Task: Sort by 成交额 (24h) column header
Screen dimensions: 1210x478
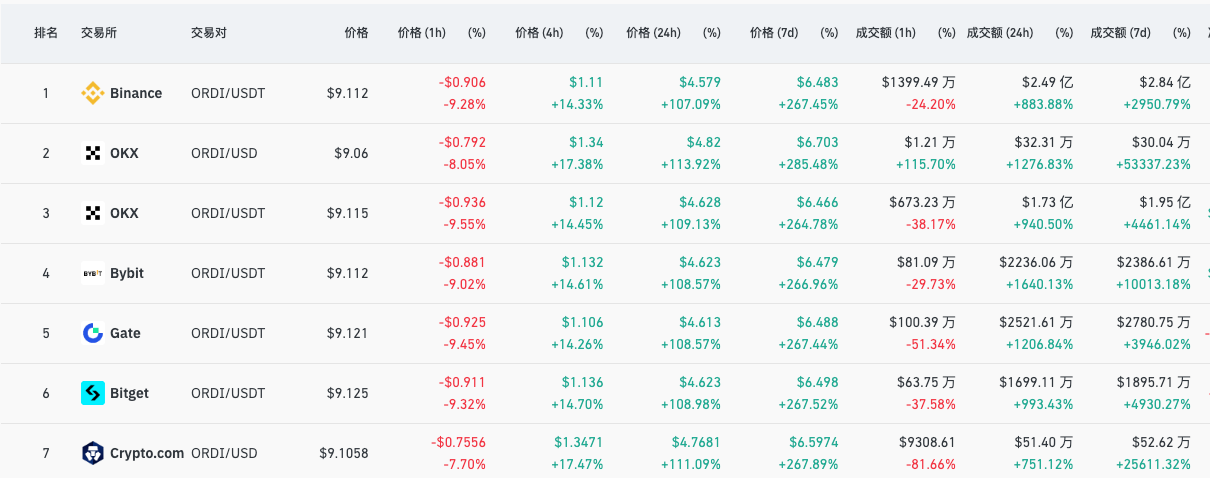Action: [999, 33]
